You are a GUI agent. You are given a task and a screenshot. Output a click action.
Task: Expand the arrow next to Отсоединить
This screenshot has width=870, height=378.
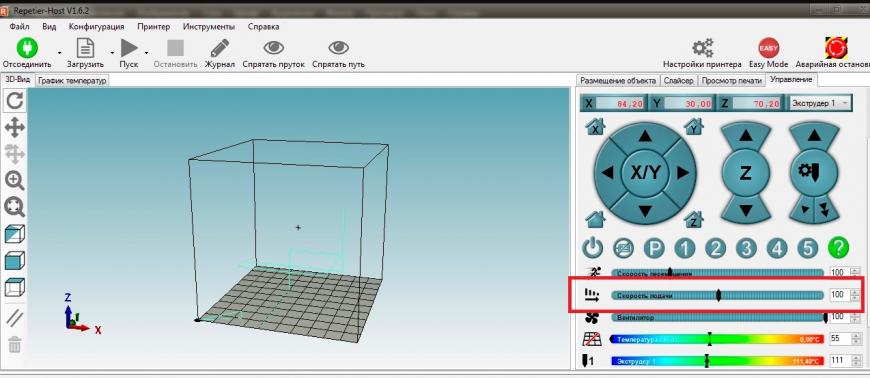pos(59,52)
